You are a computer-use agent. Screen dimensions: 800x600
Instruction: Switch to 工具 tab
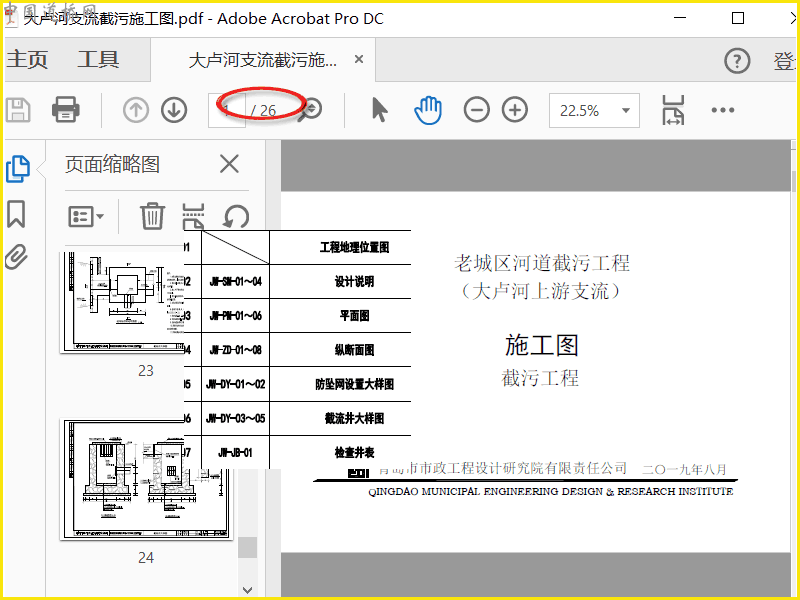click(x=98, y=60)
